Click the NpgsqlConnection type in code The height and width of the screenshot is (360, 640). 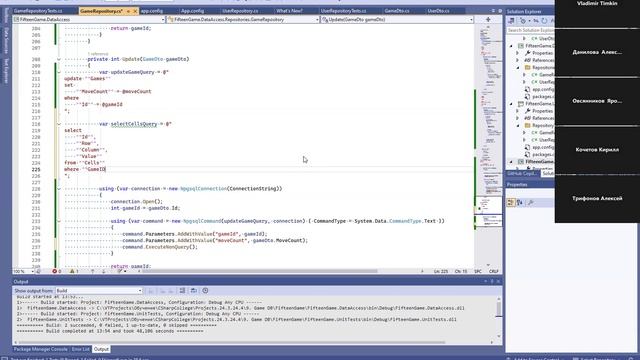click(x=203, y=189)
